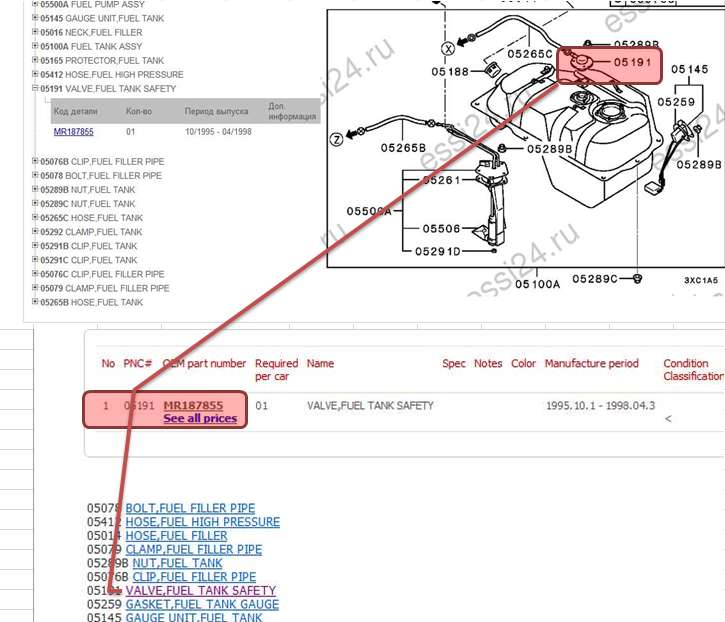Image resolution: width=725 pixels, height=622 pixels.
Task: Open the VALVE,FUEL TANK SAFETY link in bottom list
Action: pyautogui.click(x=200, y=591)
